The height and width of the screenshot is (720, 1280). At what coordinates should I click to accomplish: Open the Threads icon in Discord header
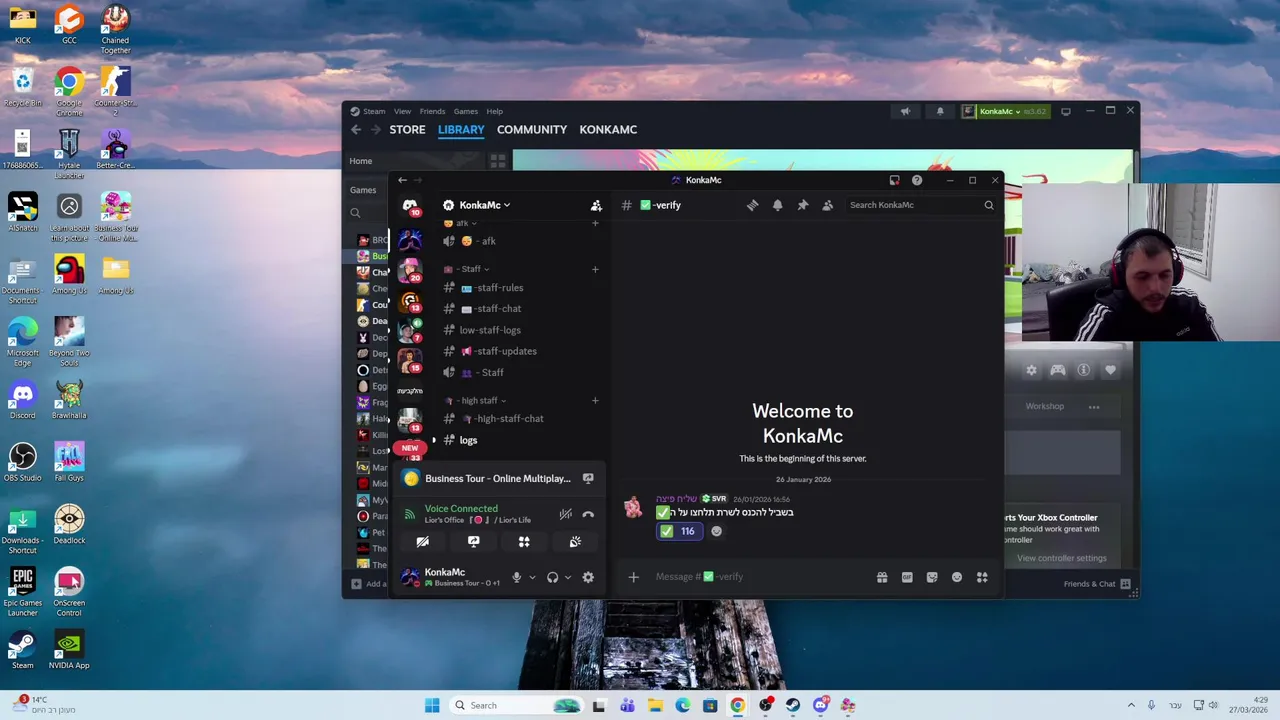click(752, 205)
